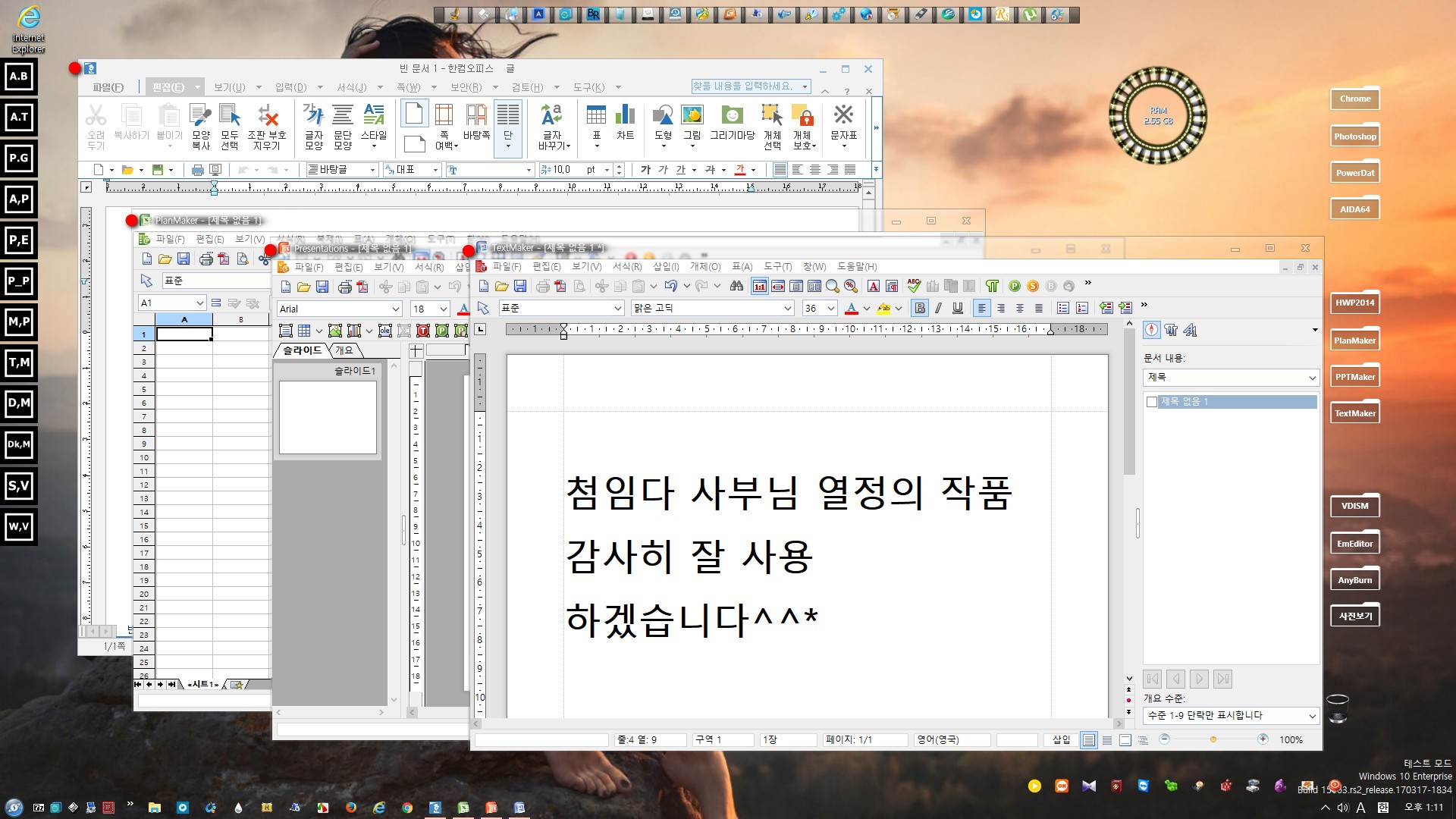Toggle left alignment in TextMaker format bar
Viewport: 1456px width, 819px height.
[x=982, y=308]
